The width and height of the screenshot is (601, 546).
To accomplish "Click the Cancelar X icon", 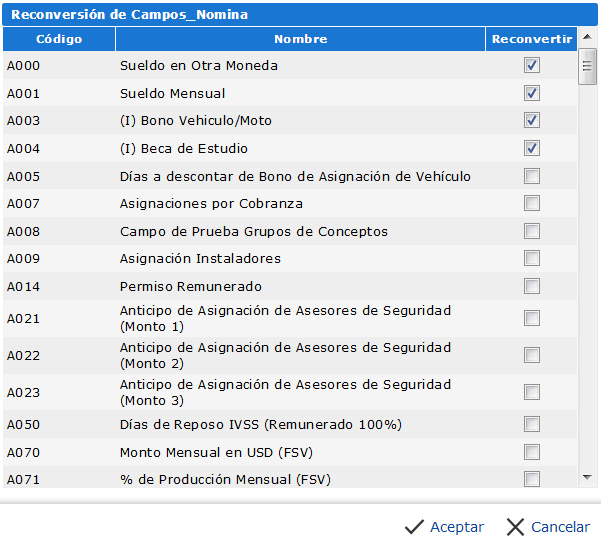I will pyautogui.click(x=515, y=527).
